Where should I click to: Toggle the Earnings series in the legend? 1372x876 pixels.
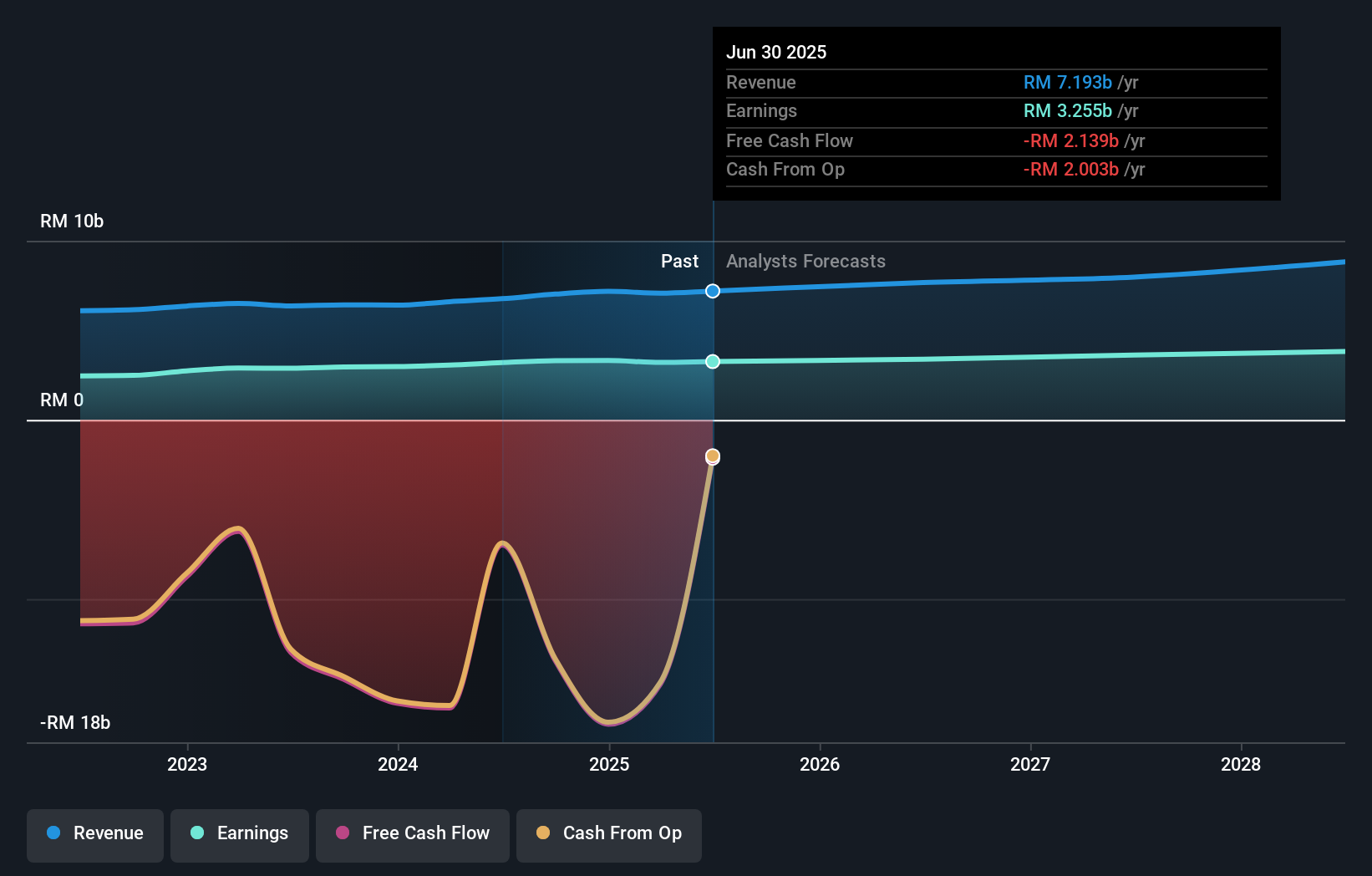coord(240,835)
